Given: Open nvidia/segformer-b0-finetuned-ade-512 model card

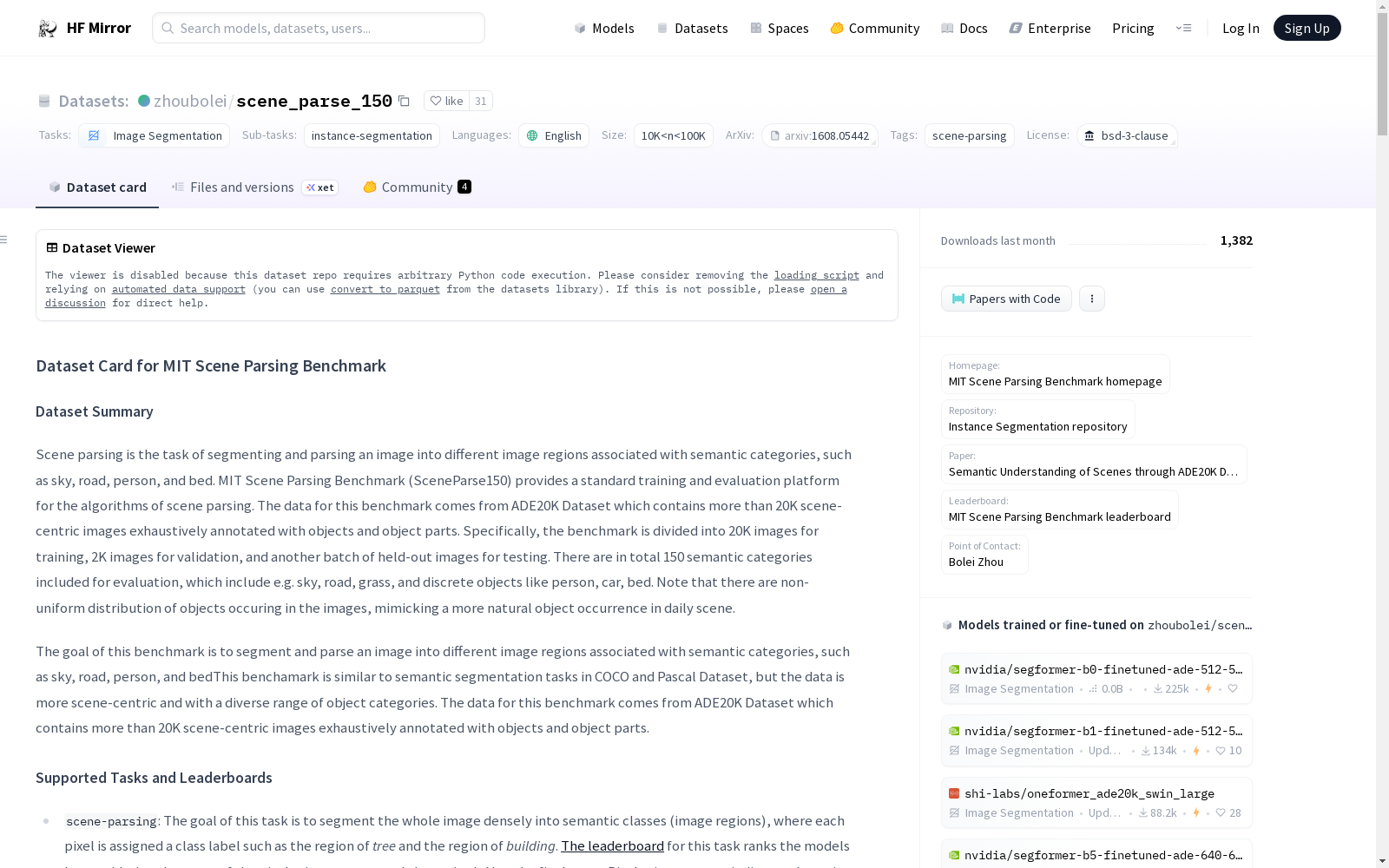Looking at the screenshot, I should tap(1096, 679).
